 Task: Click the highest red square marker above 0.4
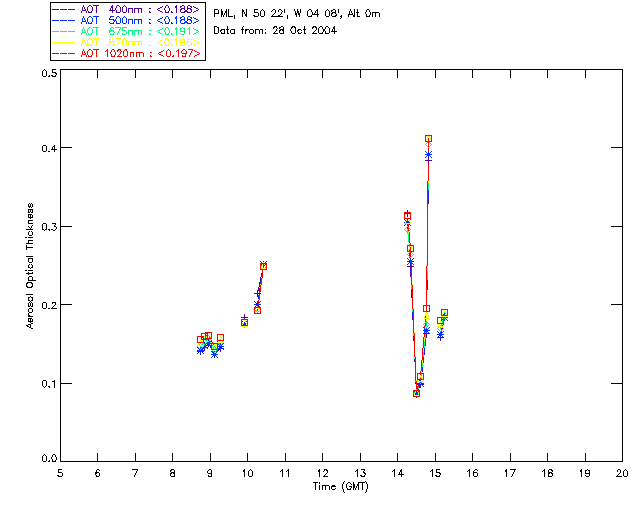pyautogui.click(x=428, y=139)
